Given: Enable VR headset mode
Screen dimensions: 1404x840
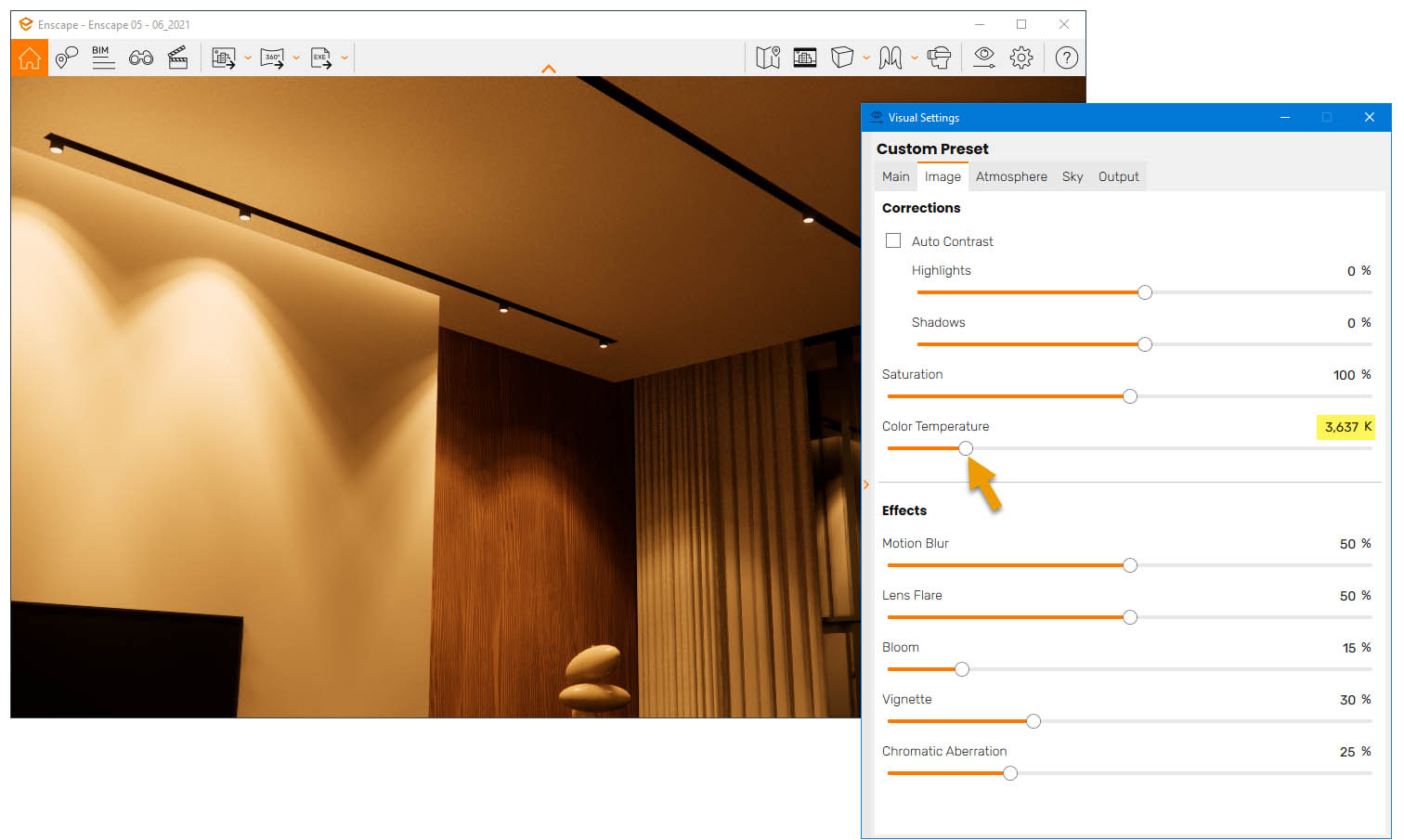Looking at the screenshot, I should (x=939, y=57).
